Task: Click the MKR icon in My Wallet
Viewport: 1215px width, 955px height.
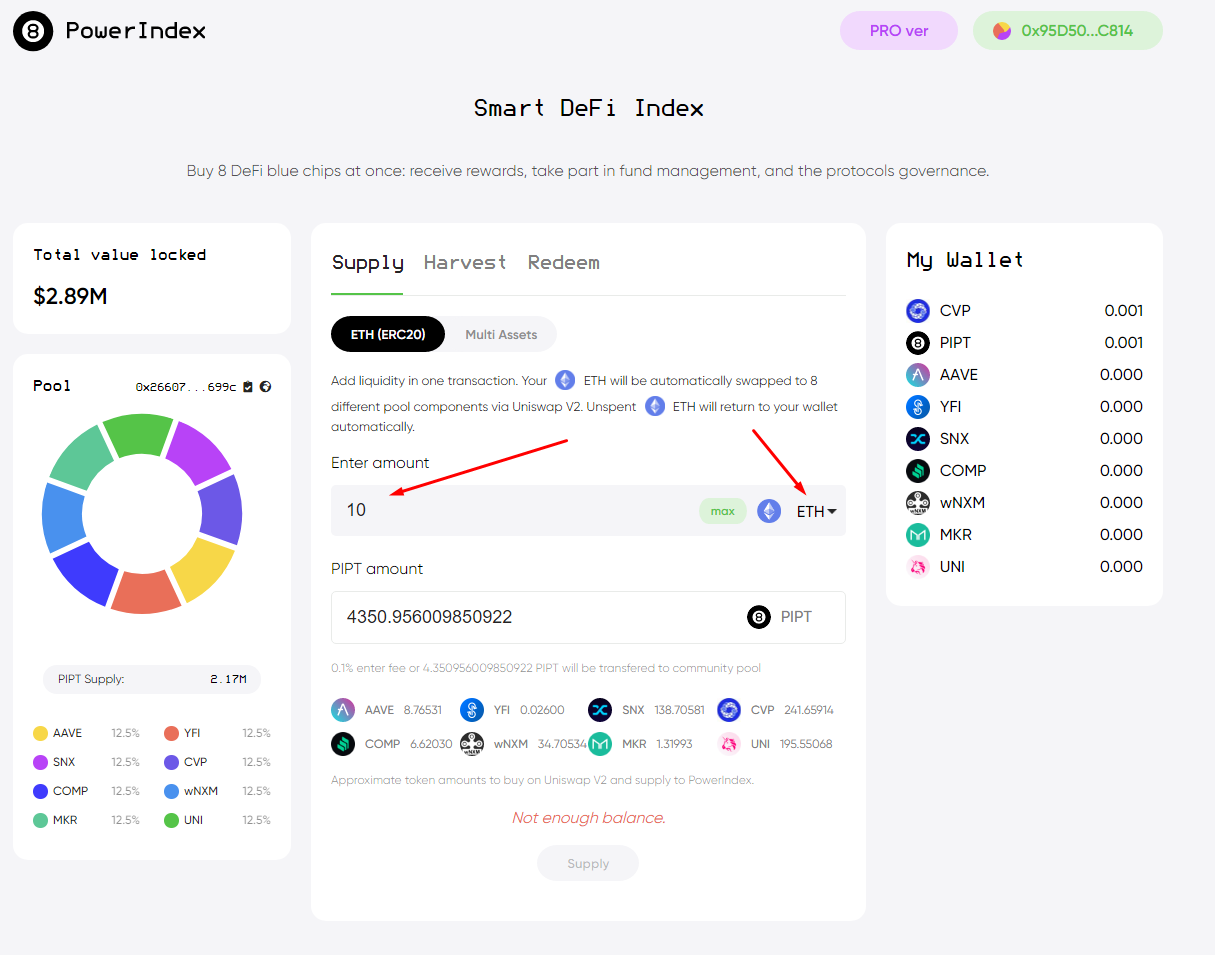Action: (918, 535)
